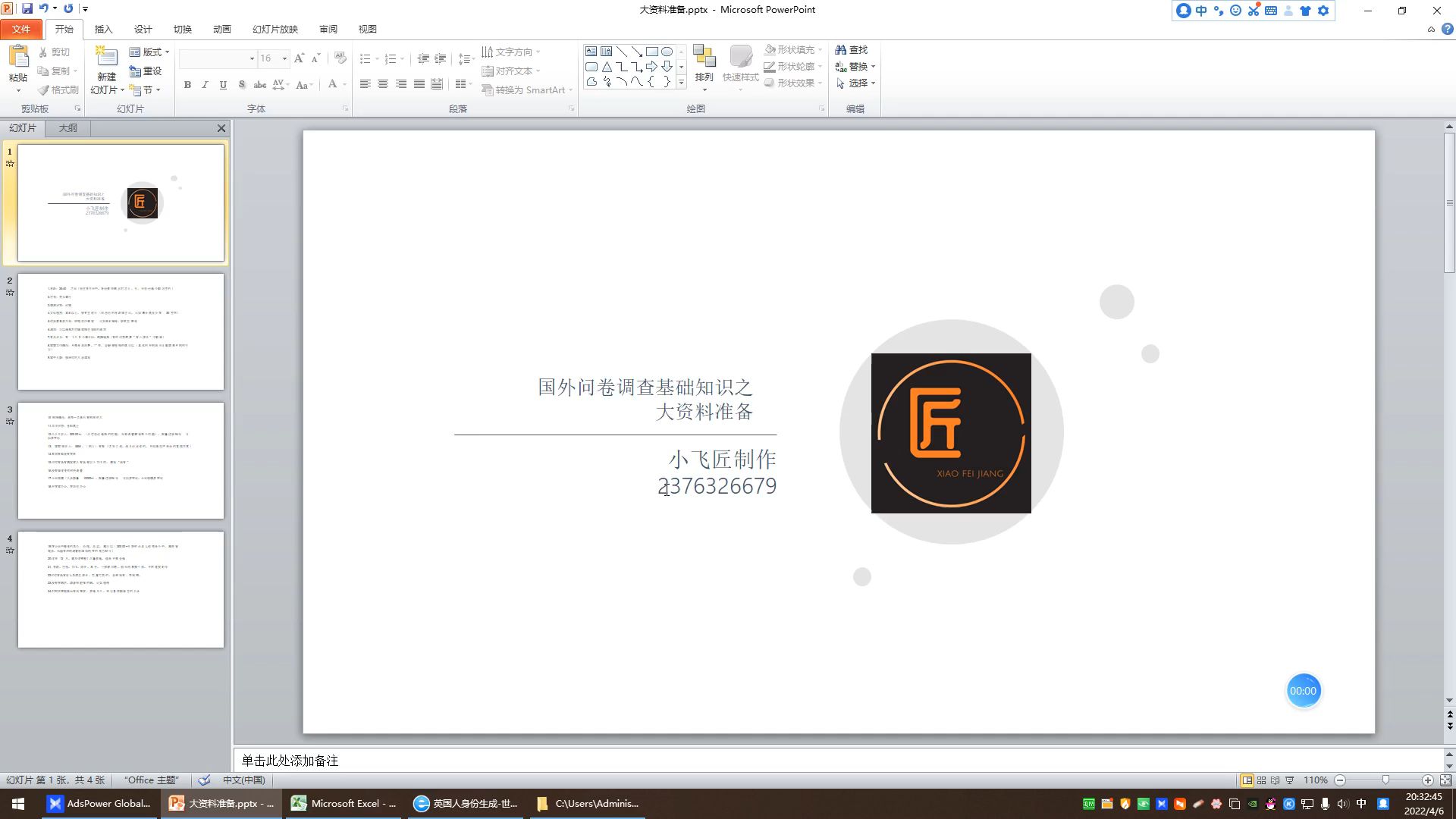Click the Format Painter brush icon
This screenshot has height=819, width=1456.
43,89
